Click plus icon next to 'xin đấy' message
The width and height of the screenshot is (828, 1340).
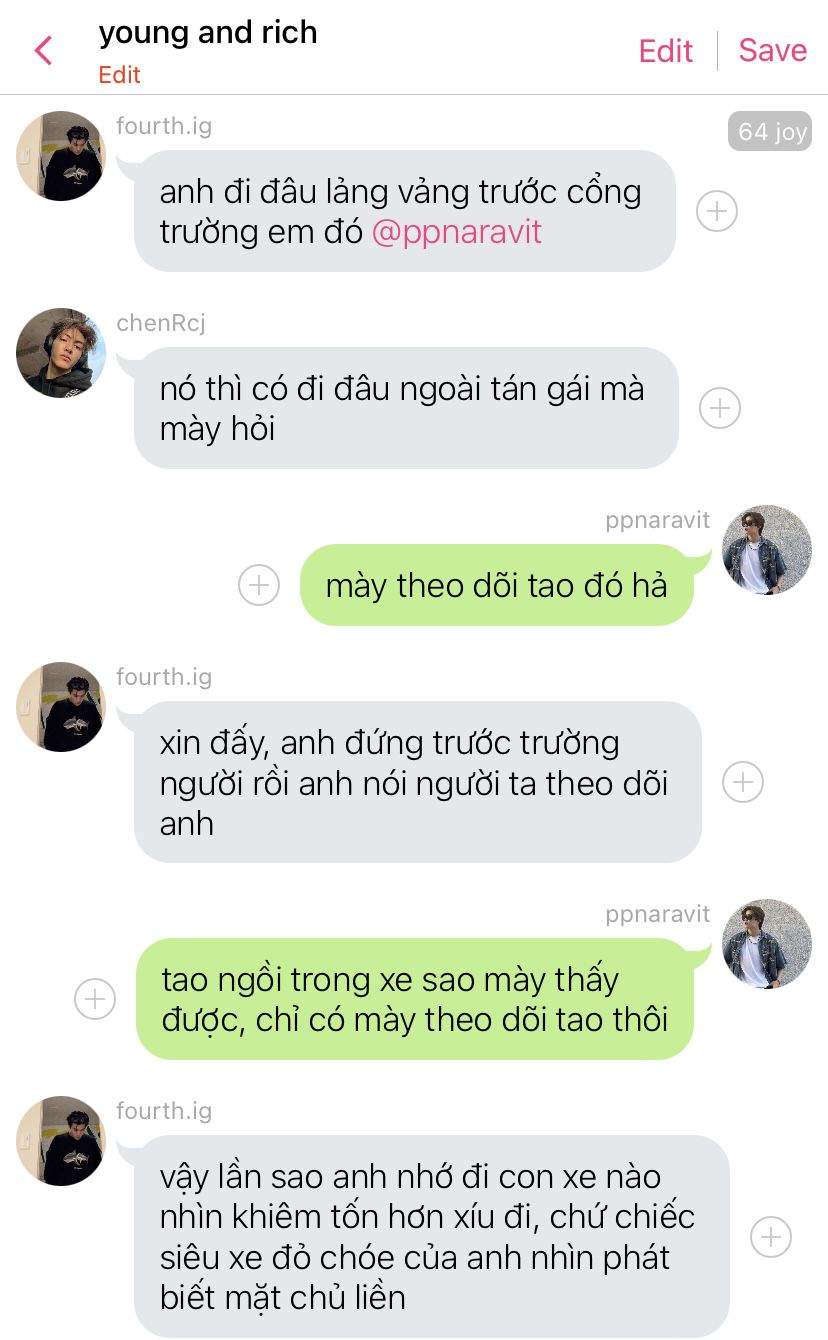[x=742, y=782]
